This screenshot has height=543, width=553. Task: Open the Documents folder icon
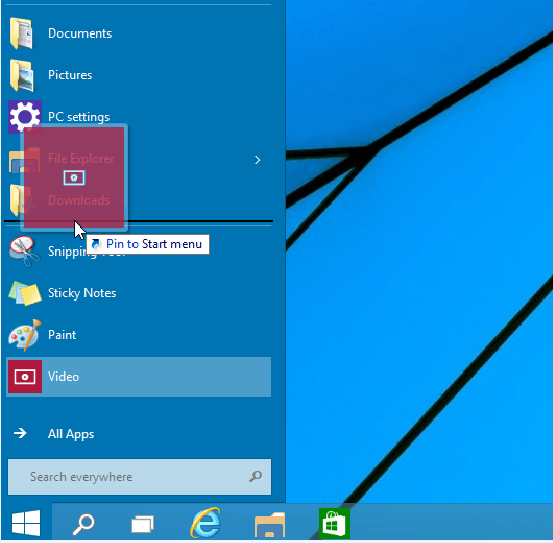point(22,33)
